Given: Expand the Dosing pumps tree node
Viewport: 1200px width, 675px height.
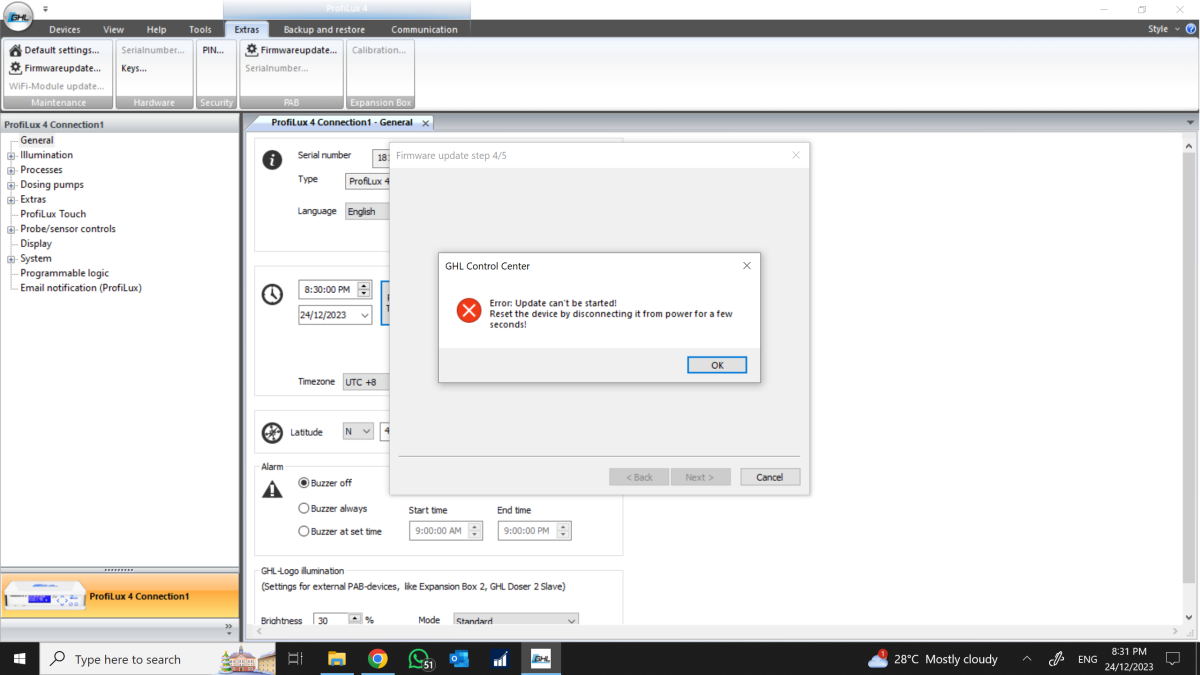Looking at the screenshot, I should [11, 185].
